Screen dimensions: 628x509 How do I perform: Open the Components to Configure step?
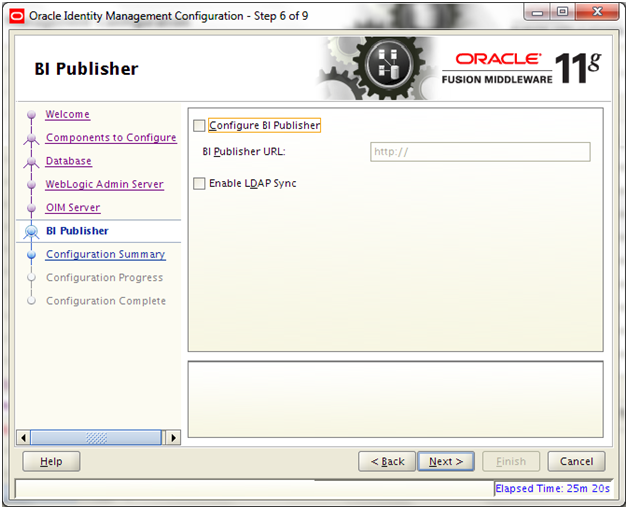111,137
